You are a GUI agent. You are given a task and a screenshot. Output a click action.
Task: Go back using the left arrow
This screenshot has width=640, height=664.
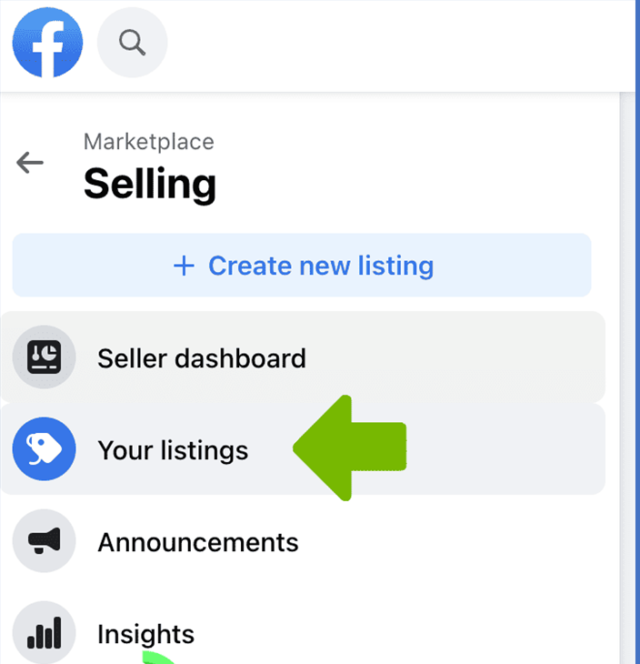[30, 163]
